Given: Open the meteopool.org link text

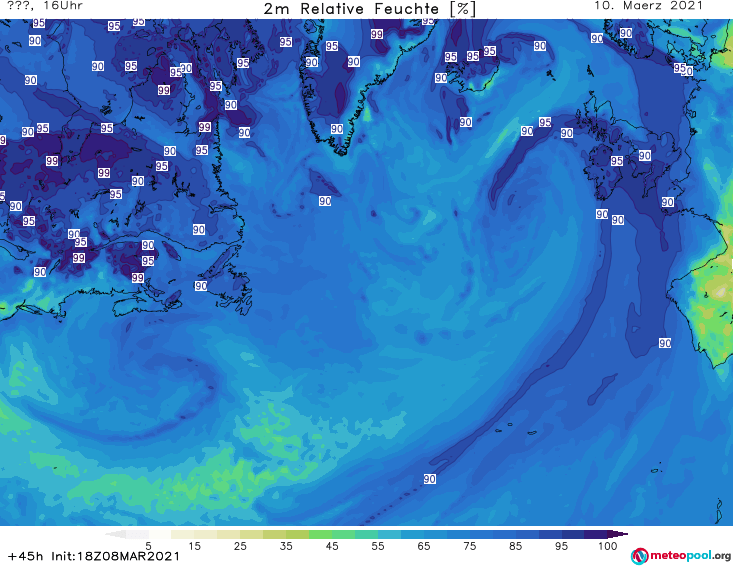Looking at the screenshot, I should (x=690, y=555).
